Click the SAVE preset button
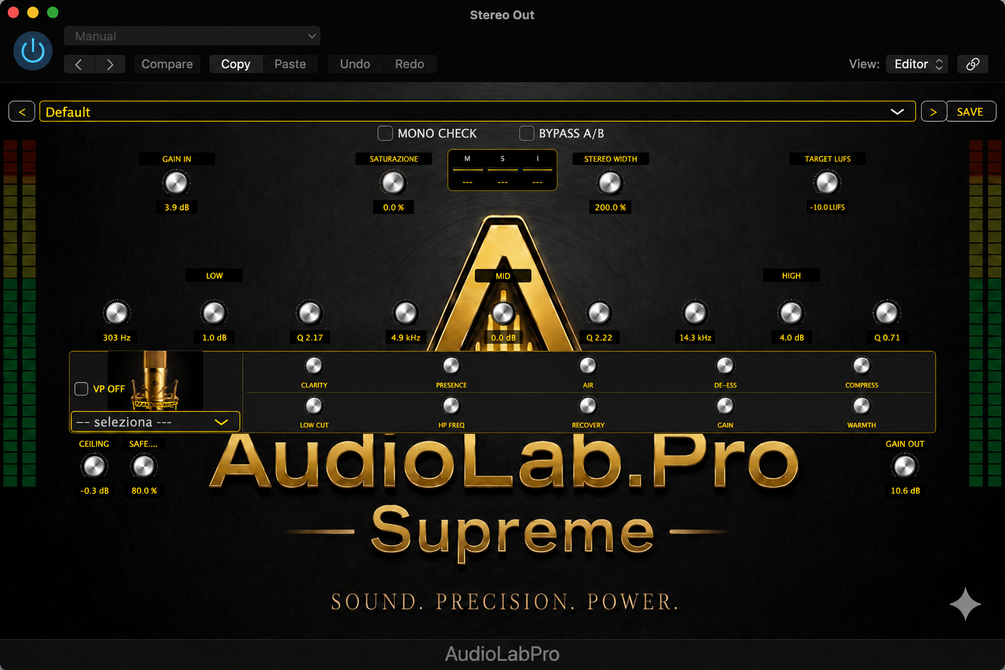Image resolution: width=1005 pixels, height=670 pixels. pos(970,112)
